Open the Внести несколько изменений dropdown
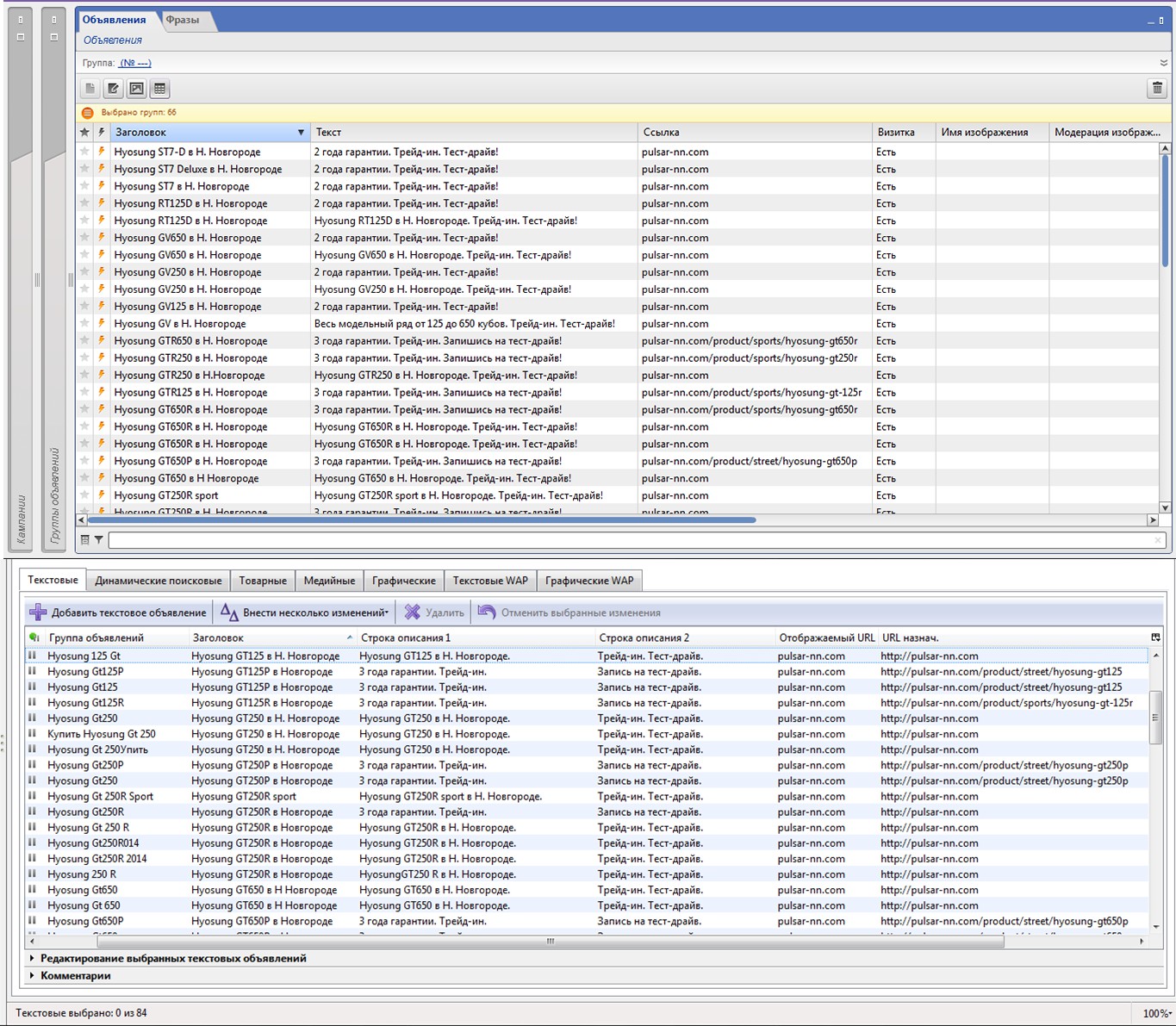1176x1026 pixels. (303, 612)
